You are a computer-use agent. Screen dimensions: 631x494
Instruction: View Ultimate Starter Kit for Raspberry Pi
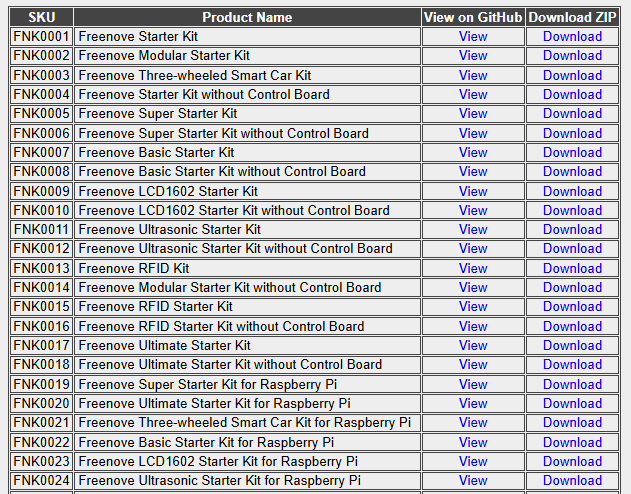coord(473,404)
